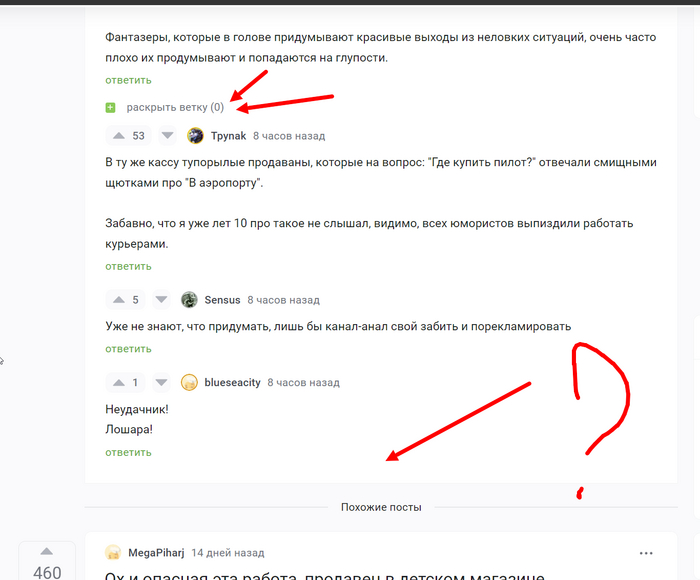Open blueseacity profile username link
700x580 pixels.
pyautogui.click(x=232, y=383)
